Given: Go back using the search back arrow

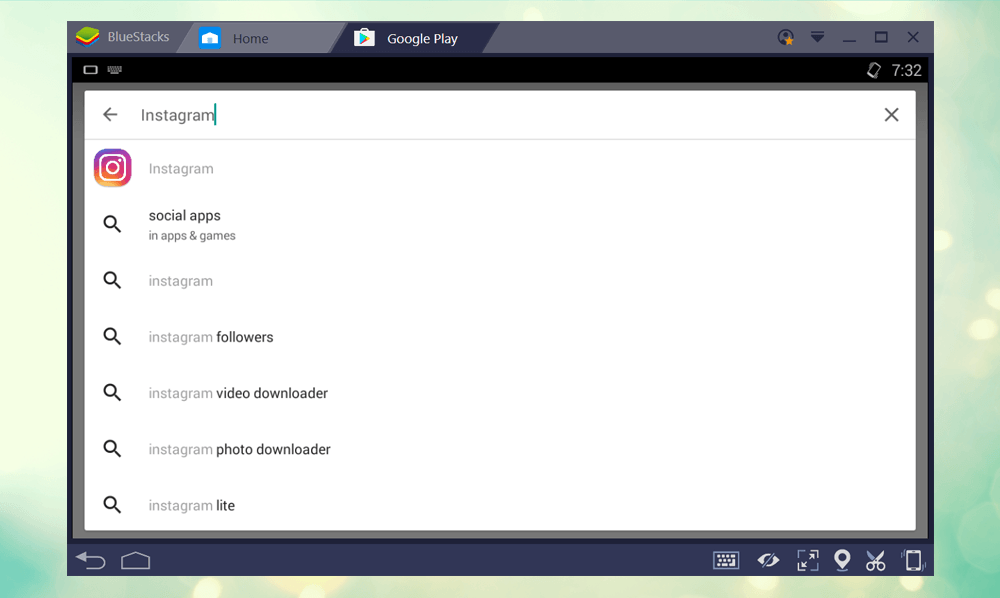Looking at the screenshot, I should tap(110, 114).
